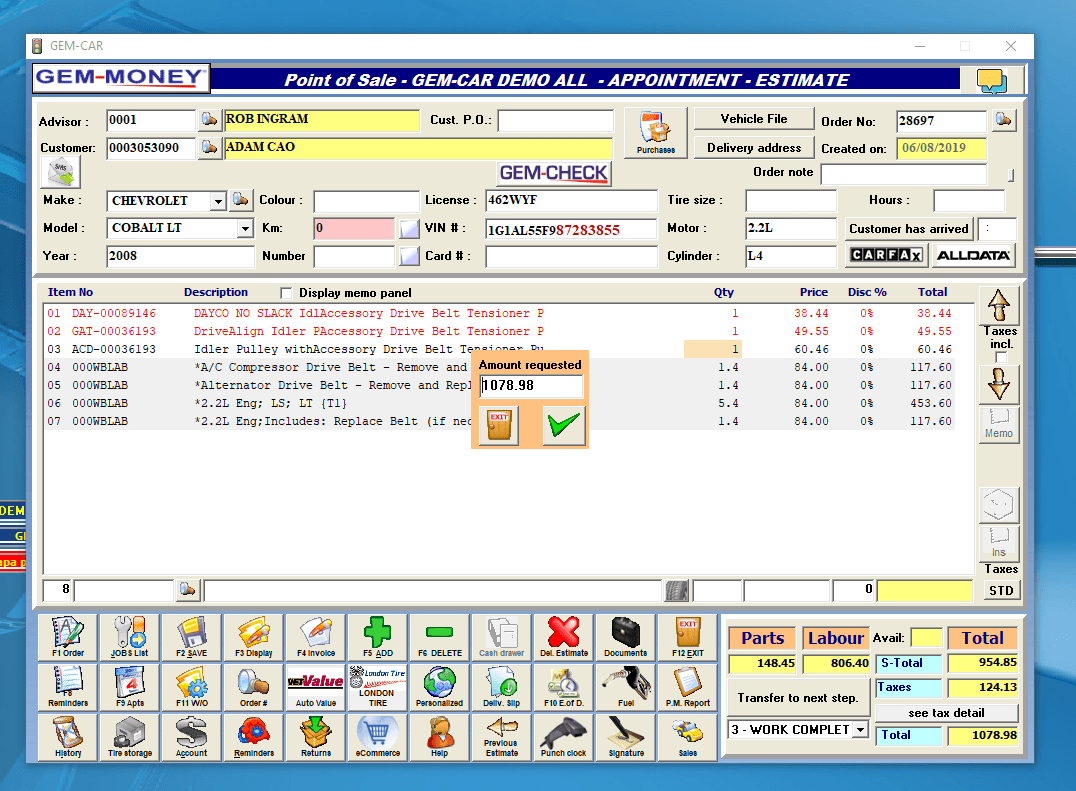Screen dimensions: 1076x791
Task: Click Customer has arrived button
Action: [x=909, y=228]
